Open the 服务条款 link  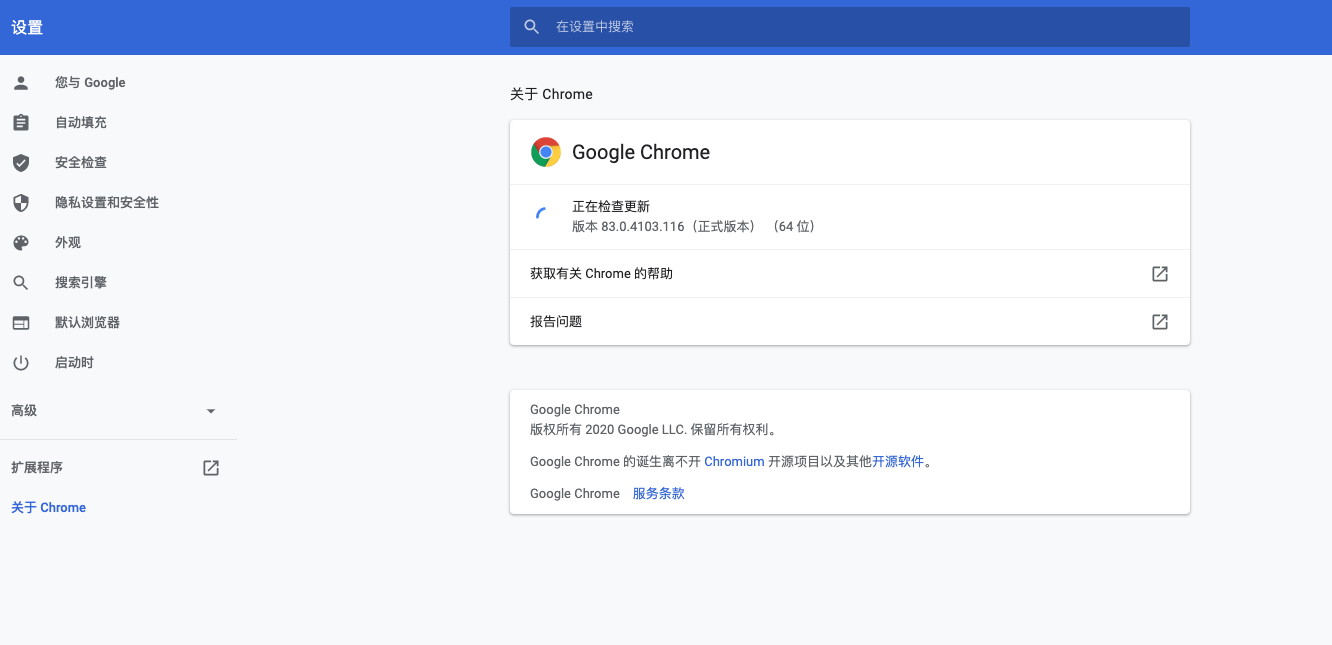[x=659, y=494]
